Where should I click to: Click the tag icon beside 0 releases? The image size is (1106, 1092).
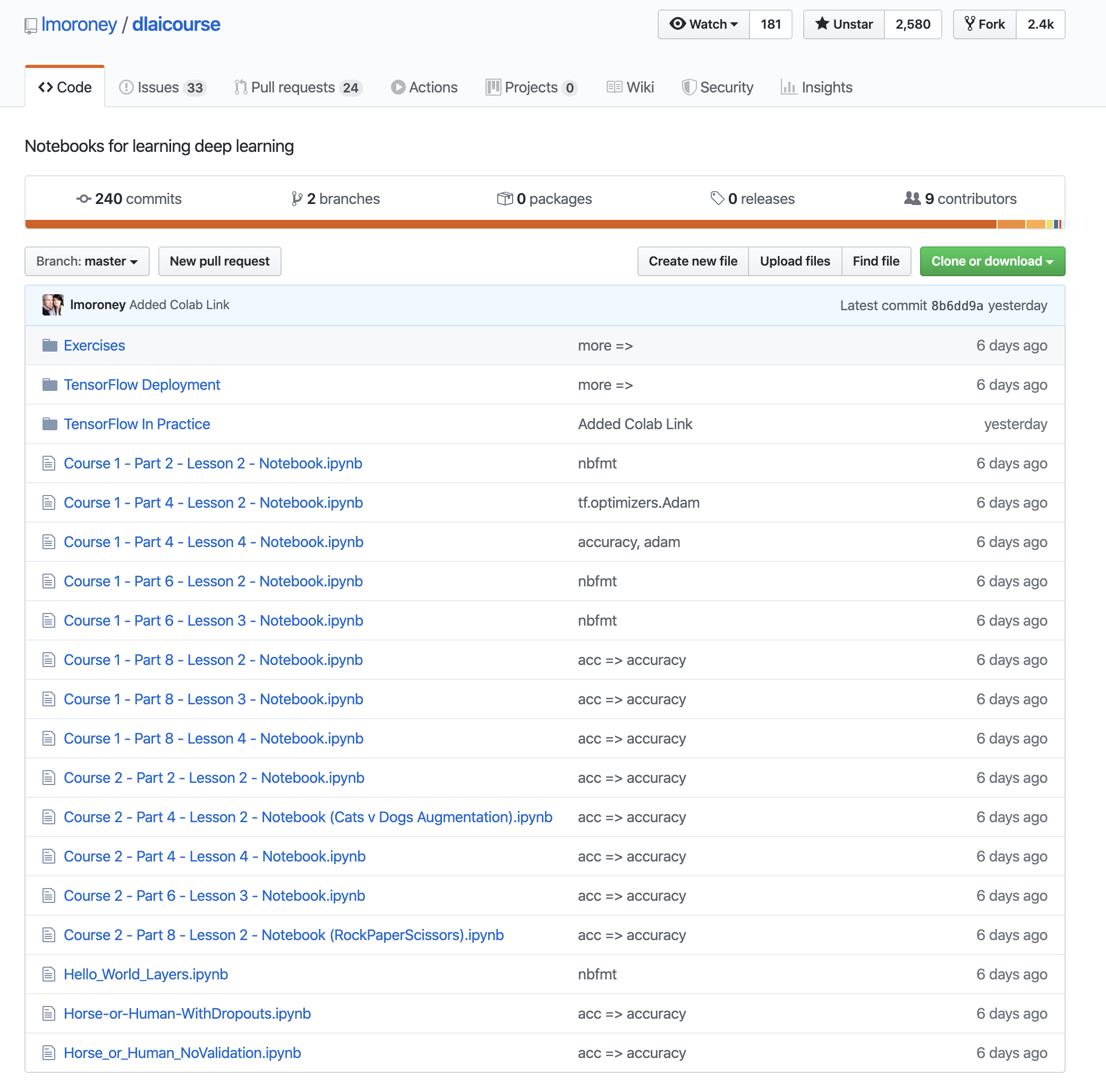[717, 199]
